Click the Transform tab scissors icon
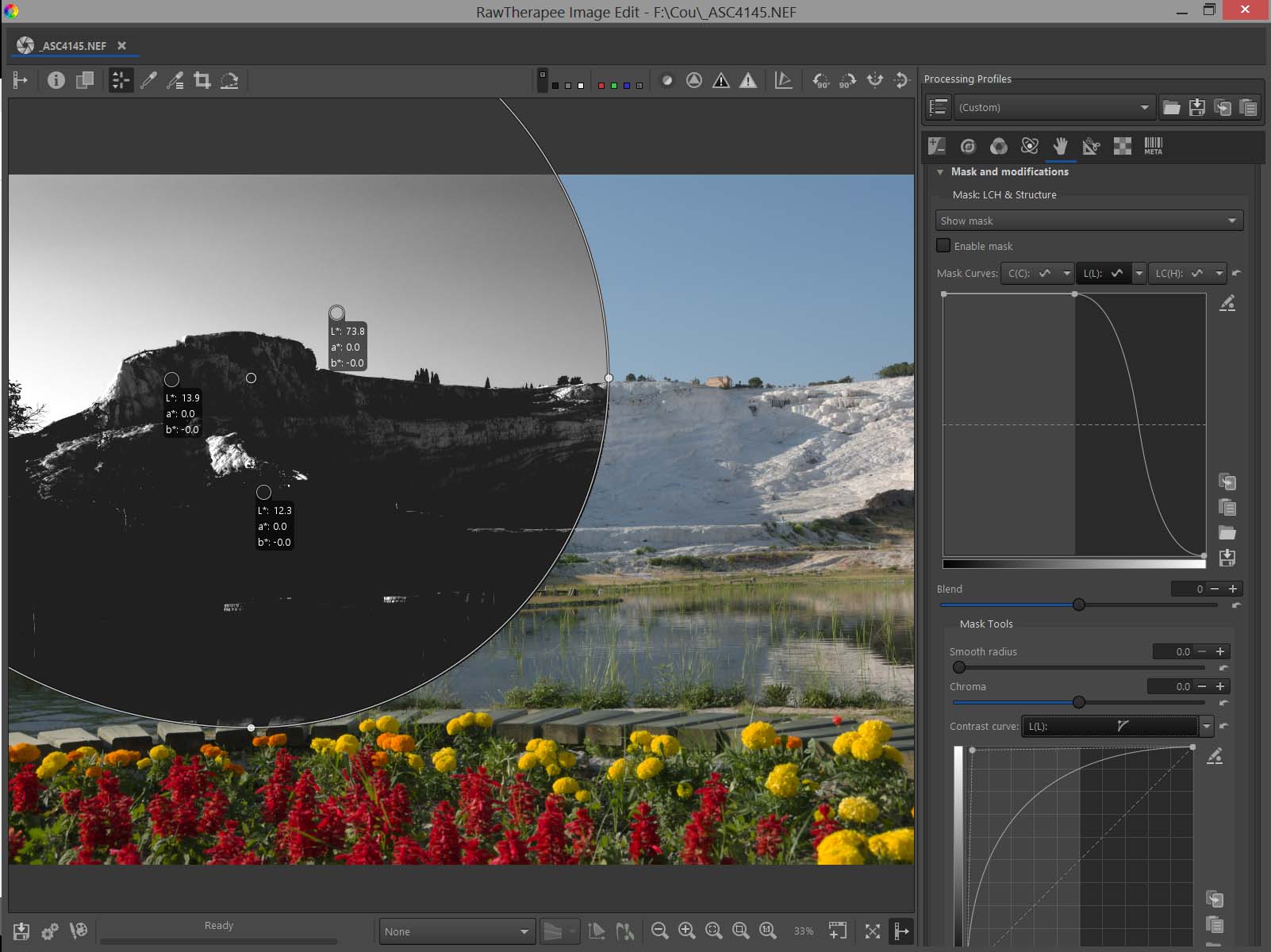Viewport: 1271px width, 952px height. coord(1091,146)
